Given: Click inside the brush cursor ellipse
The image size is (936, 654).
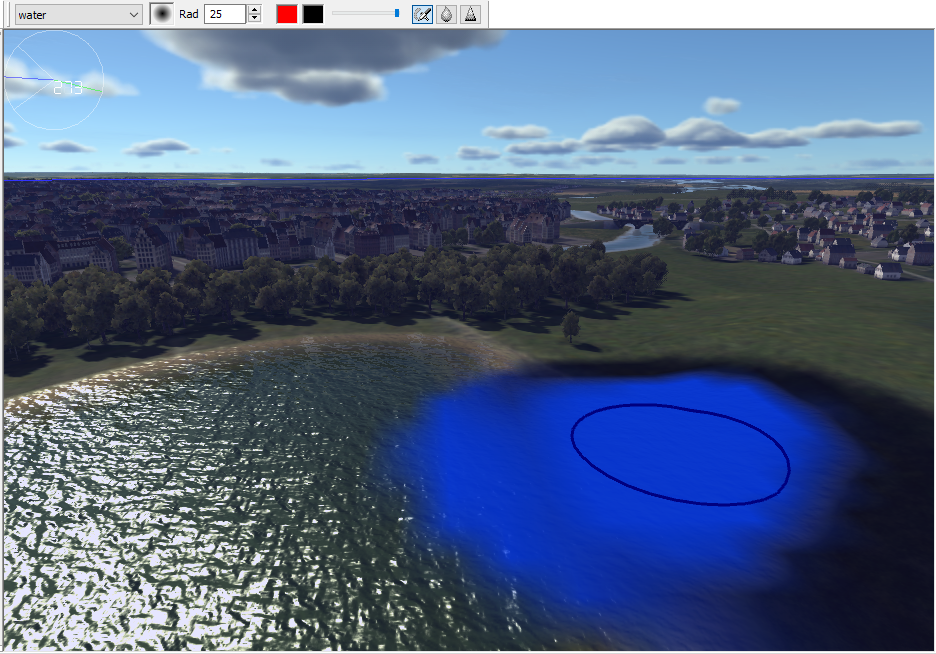Looking at the screenshot, I should point(681,454).
